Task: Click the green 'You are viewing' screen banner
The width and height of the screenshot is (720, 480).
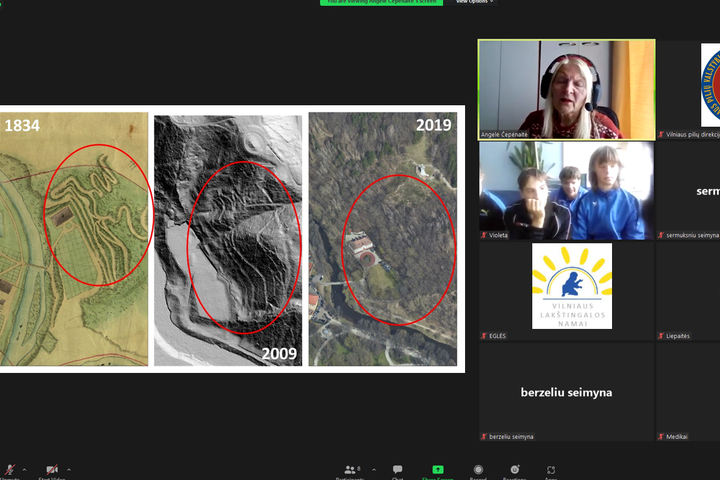Action: coord(382,2)
